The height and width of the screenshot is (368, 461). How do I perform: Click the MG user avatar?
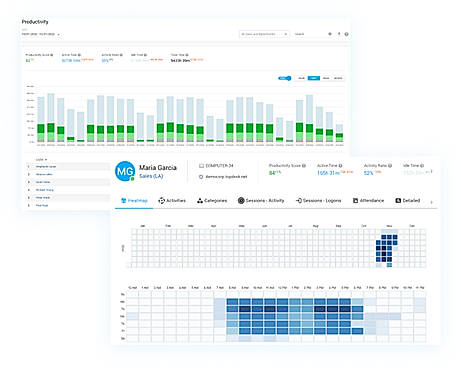coord(125,171)
